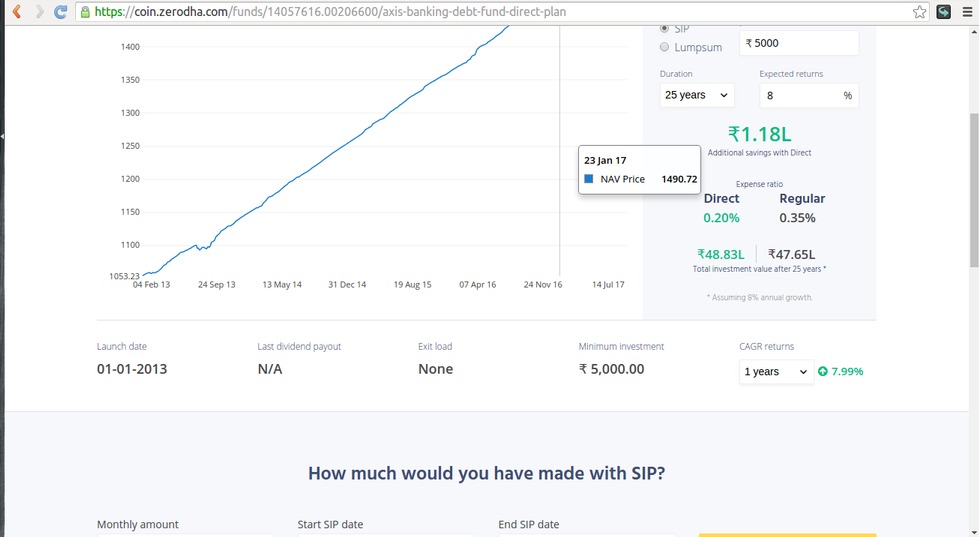Click the 07 Apr 16 axis label
The image size is (979, 537).
click(x=478, y=285)
